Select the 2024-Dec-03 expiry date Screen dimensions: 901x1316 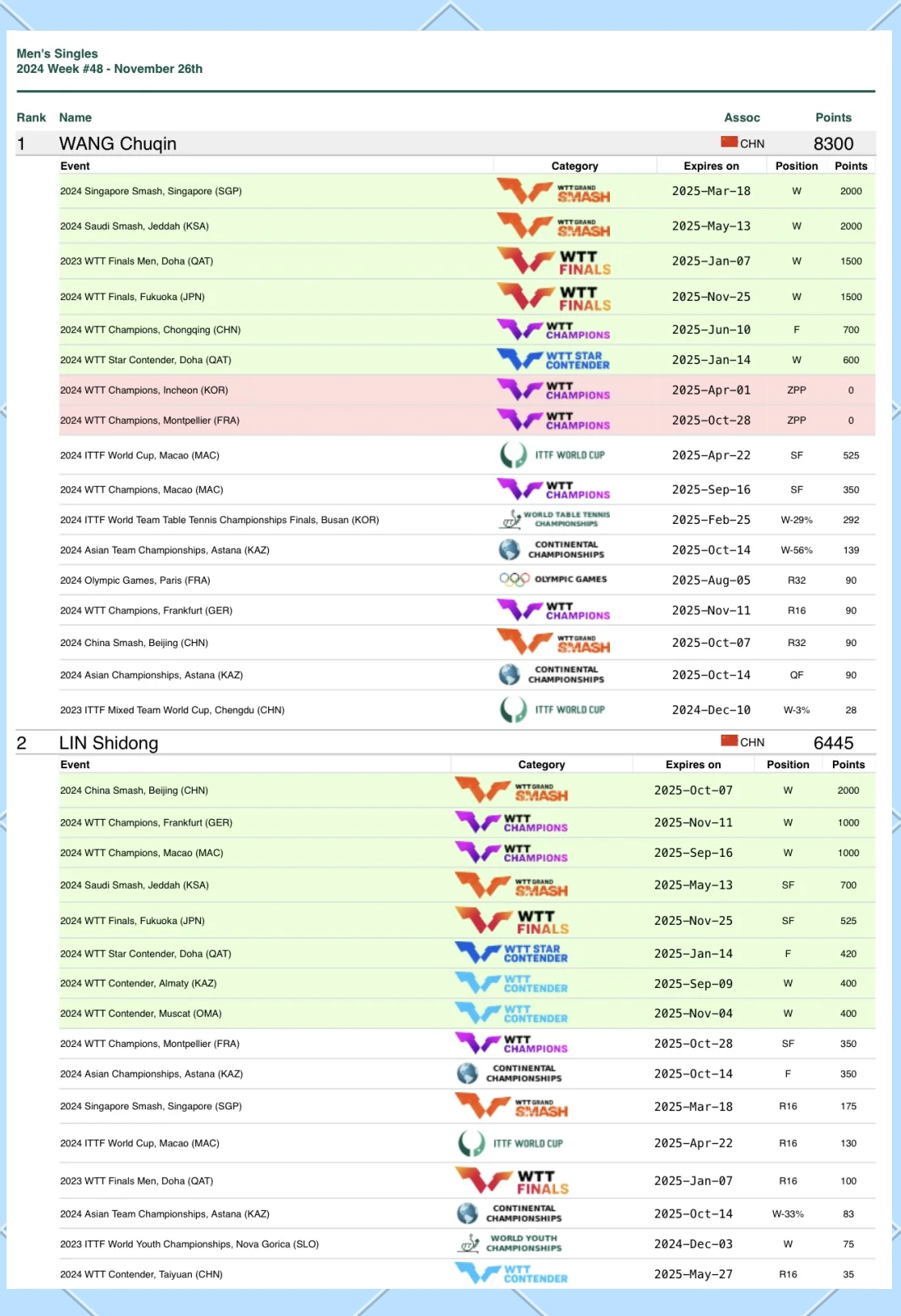(693, 1244)
